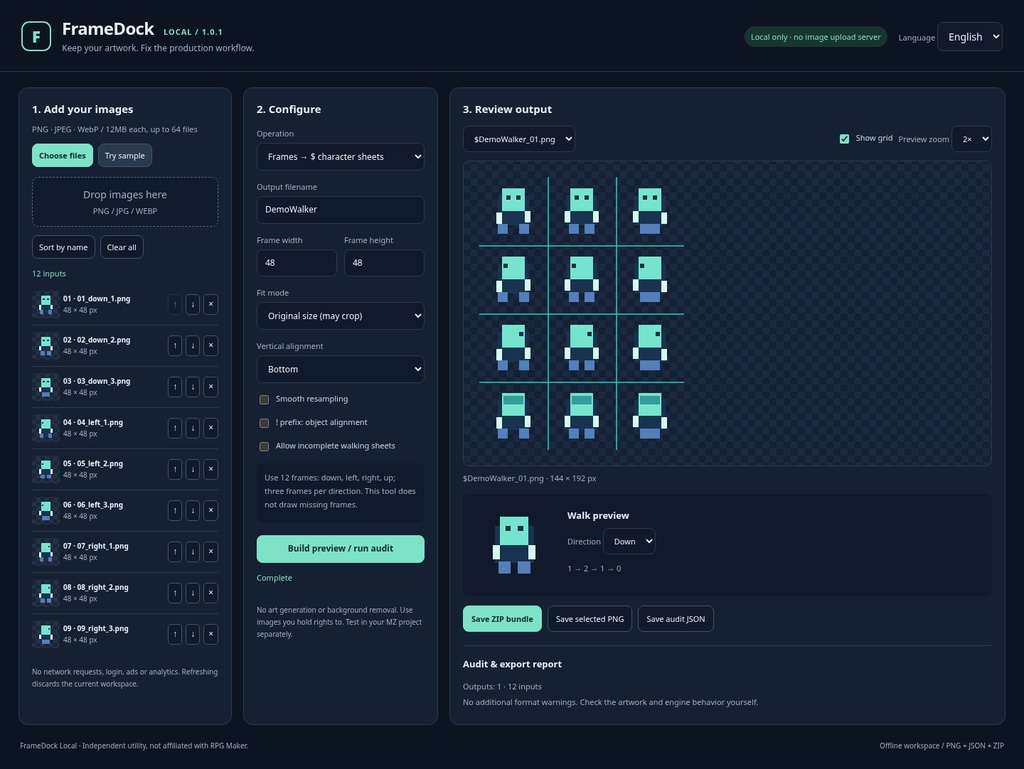1024x769 pixels.
Task: Remove 03_down_3.png from the inputs
Action: pos(210,386)
